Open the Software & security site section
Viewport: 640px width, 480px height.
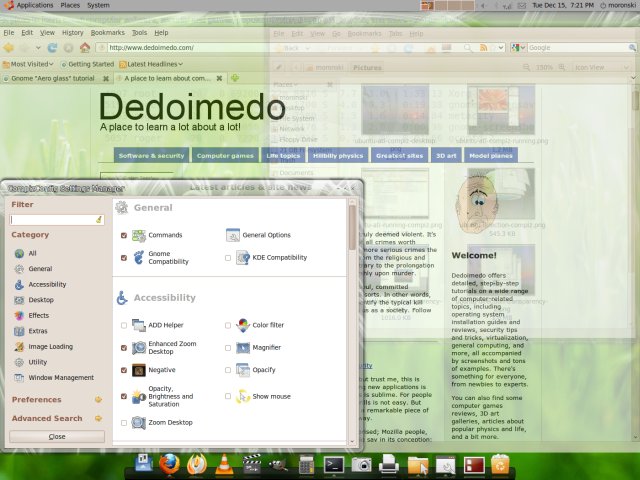(151, 156)
